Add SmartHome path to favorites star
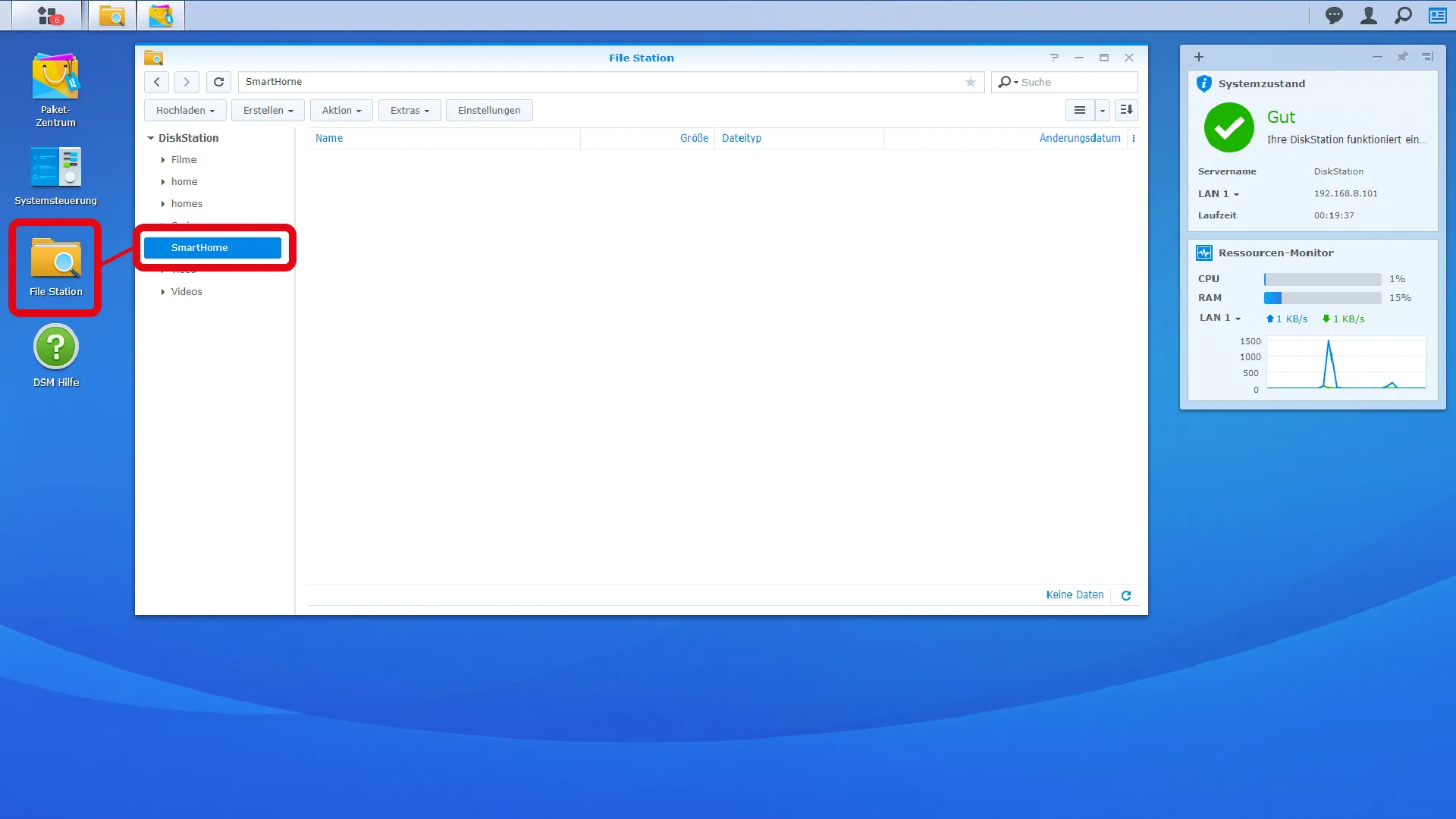This screenshot has height=819, width=1456. 971,82
